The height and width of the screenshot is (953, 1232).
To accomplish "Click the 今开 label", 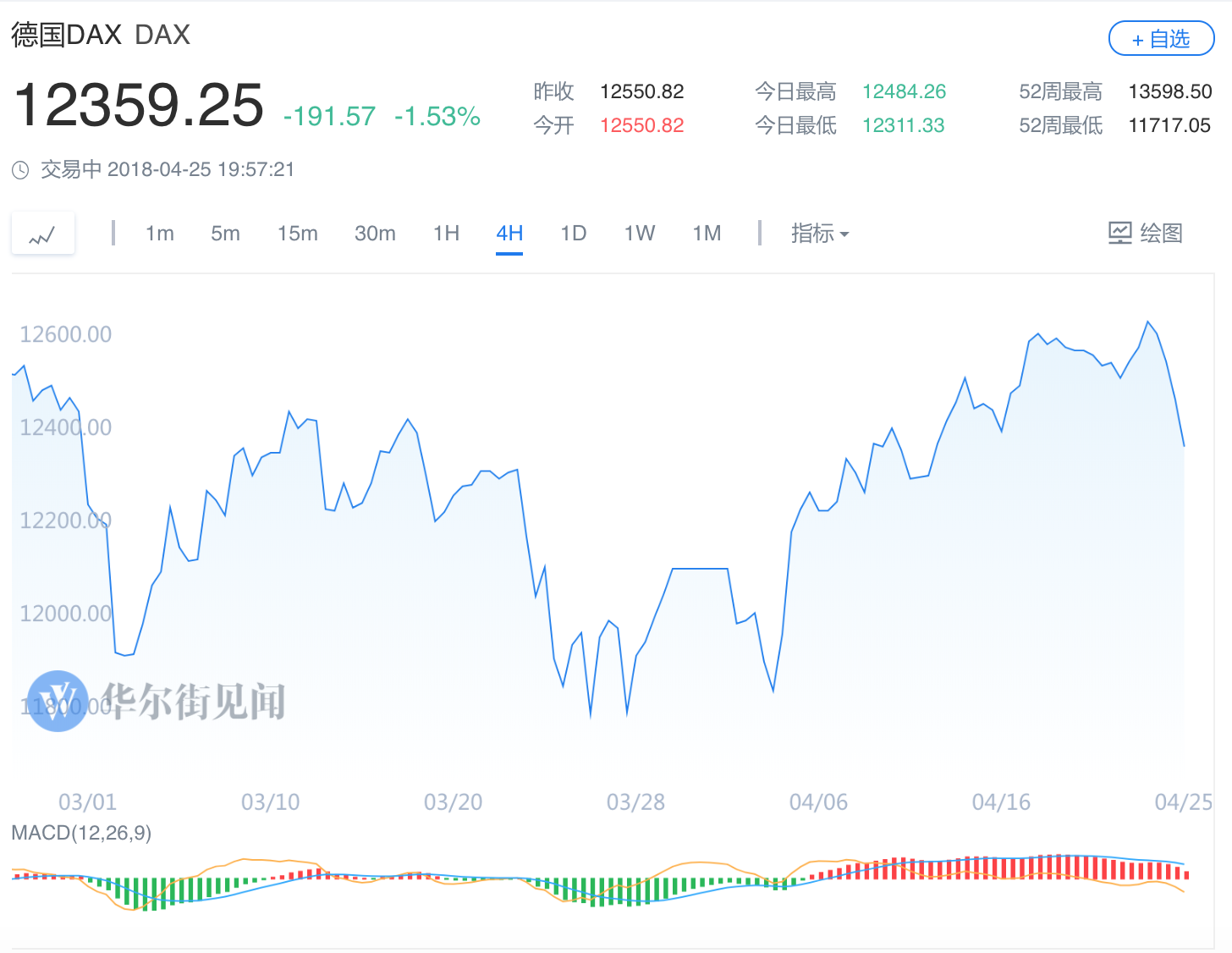I will 553,125.
